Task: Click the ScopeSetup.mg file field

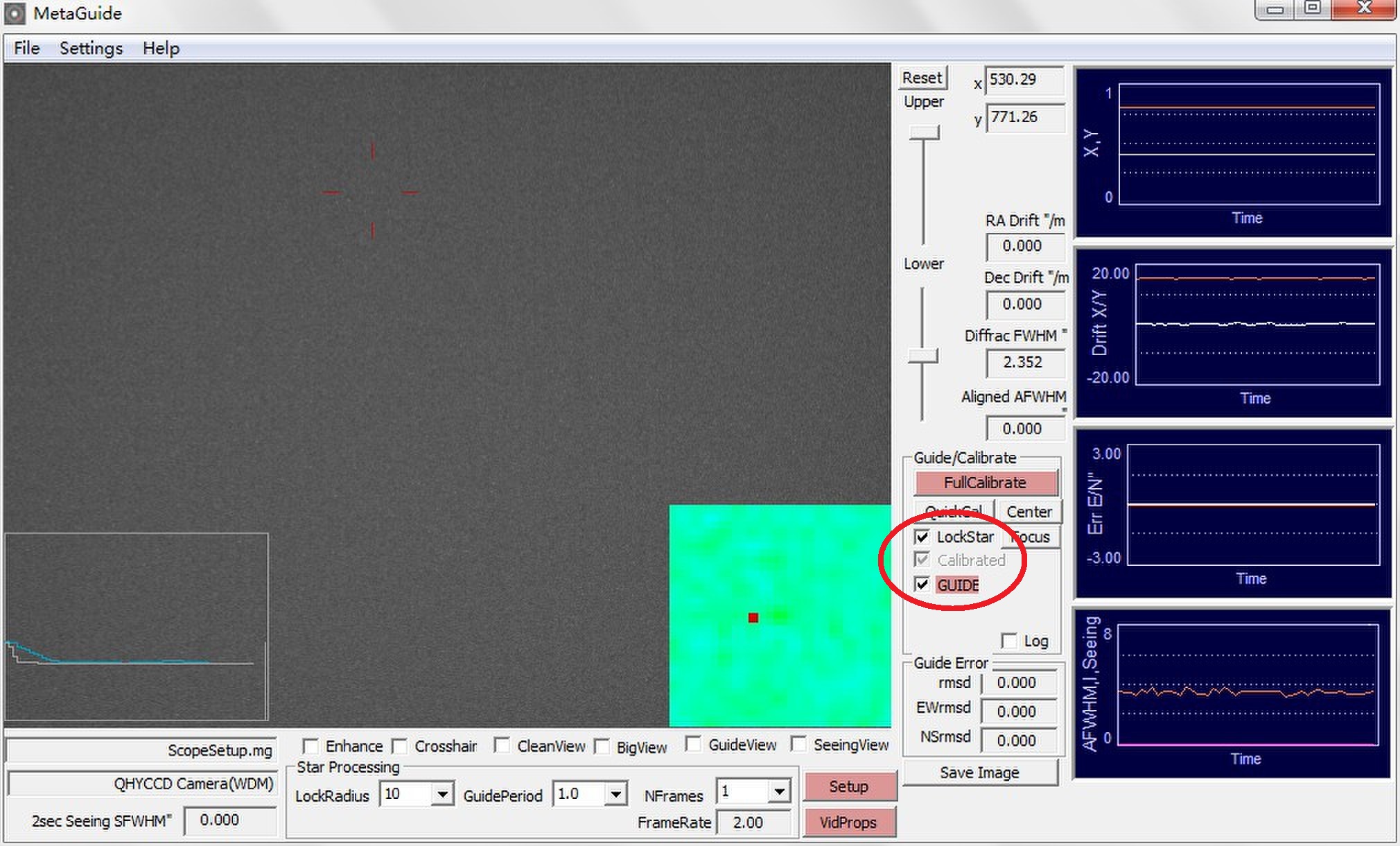Action: [x=141, y=750]
